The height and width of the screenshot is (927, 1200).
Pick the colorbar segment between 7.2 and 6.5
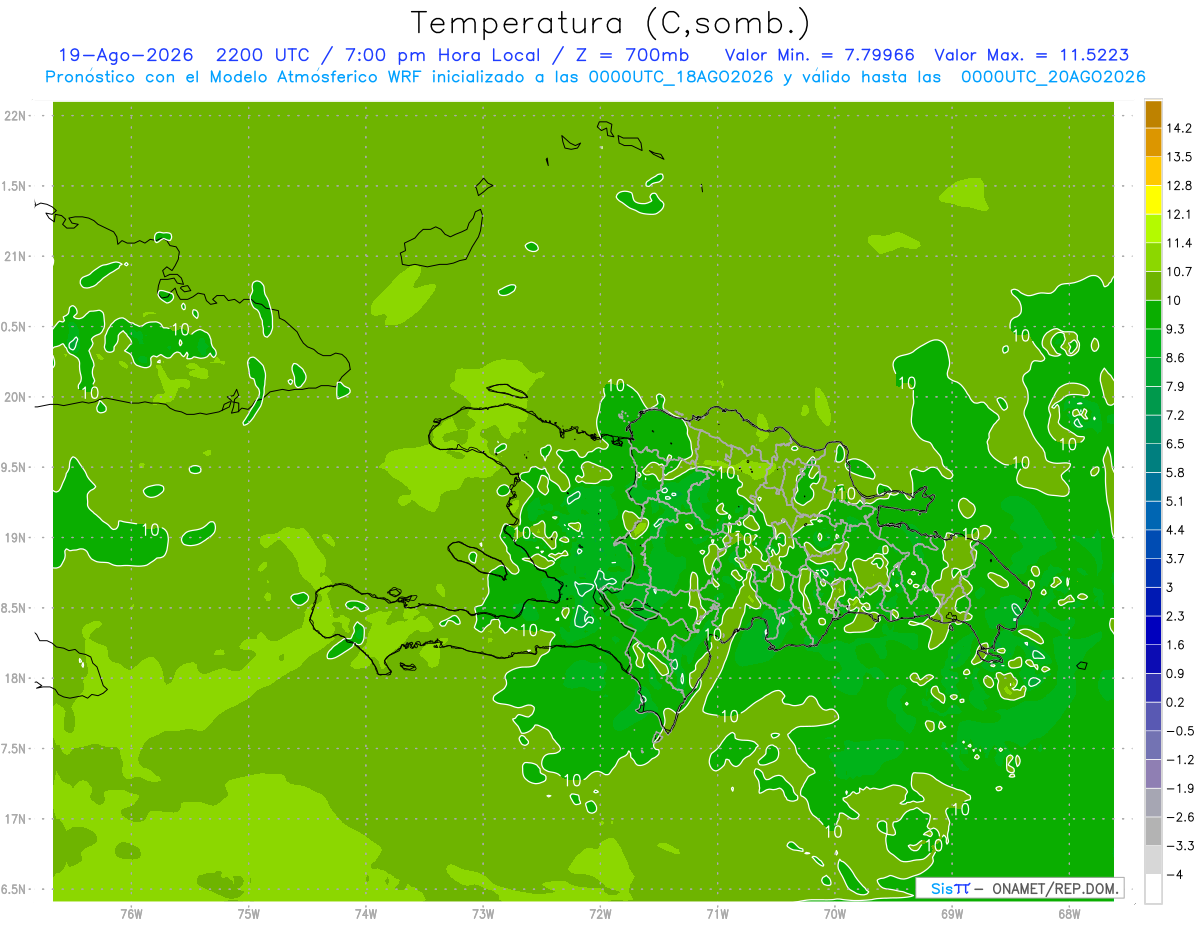click(1153, 430)
